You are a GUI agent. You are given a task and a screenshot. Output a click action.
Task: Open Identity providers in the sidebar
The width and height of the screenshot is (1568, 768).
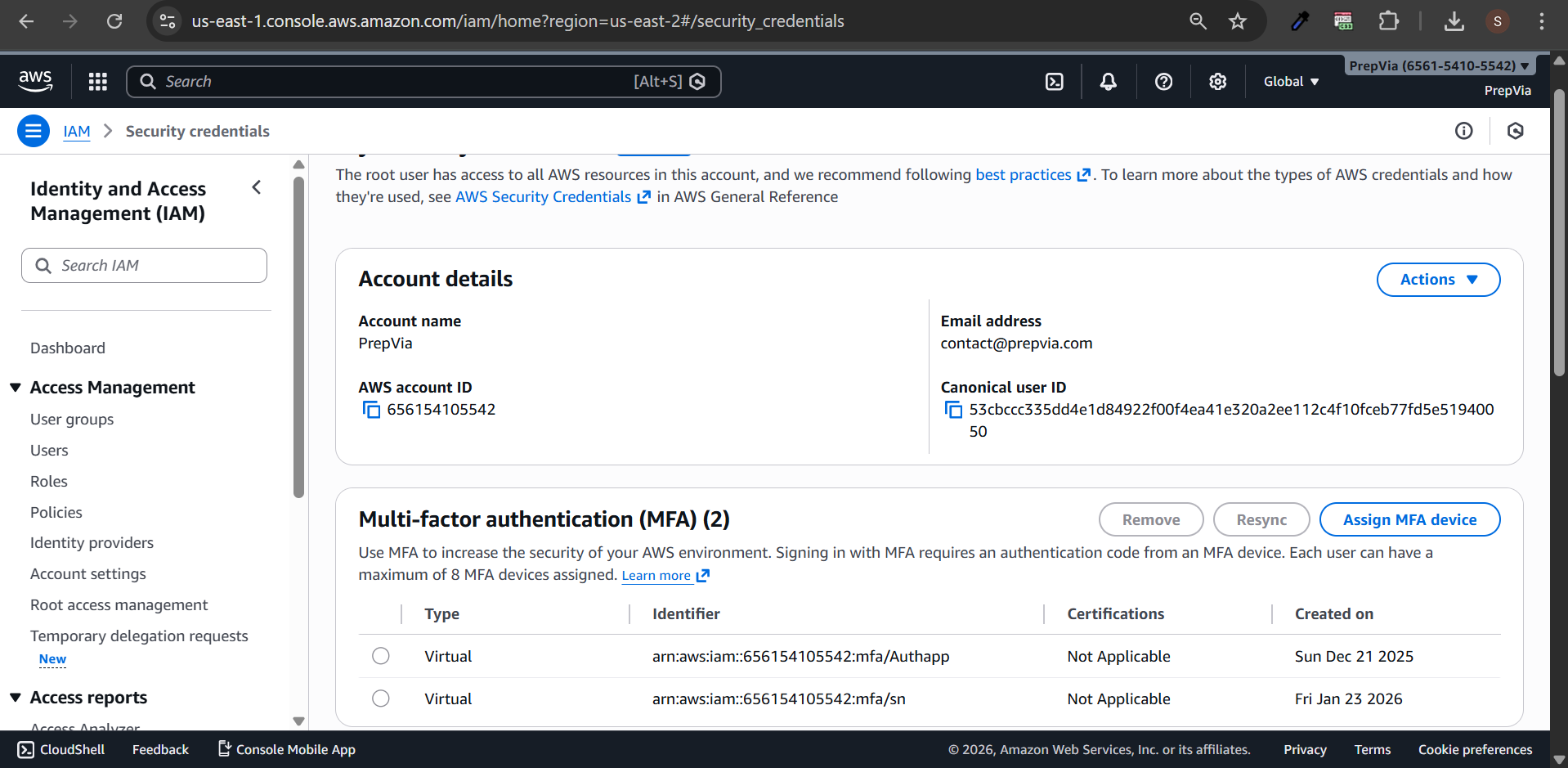pyautogui.click(x=92, y=543)
